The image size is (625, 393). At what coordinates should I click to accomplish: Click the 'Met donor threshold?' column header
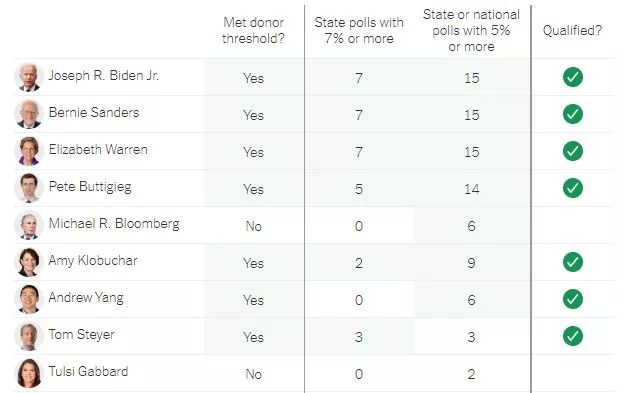coord(254,30)
